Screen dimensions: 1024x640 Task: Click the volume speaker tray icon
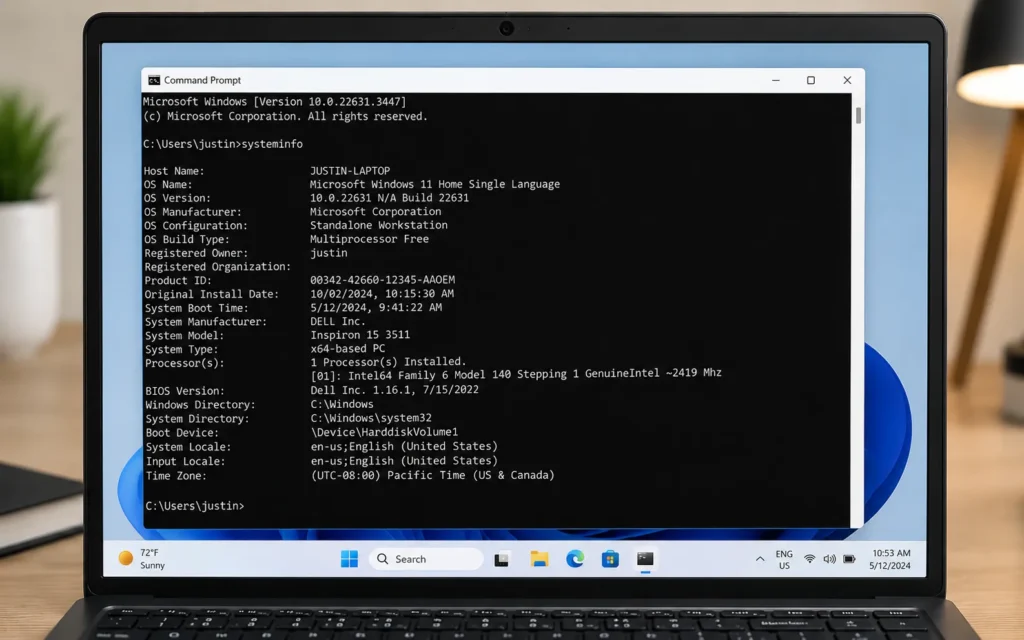tap(829, 559)
